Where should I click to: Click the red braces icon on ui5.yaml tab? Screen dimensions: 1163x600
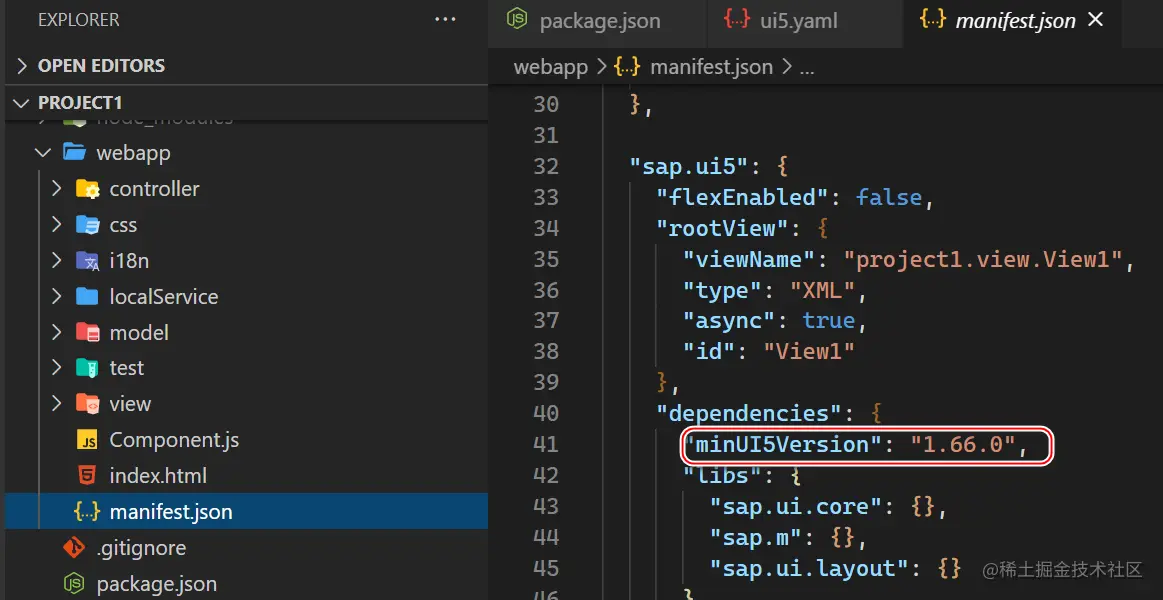coord(737,21)
